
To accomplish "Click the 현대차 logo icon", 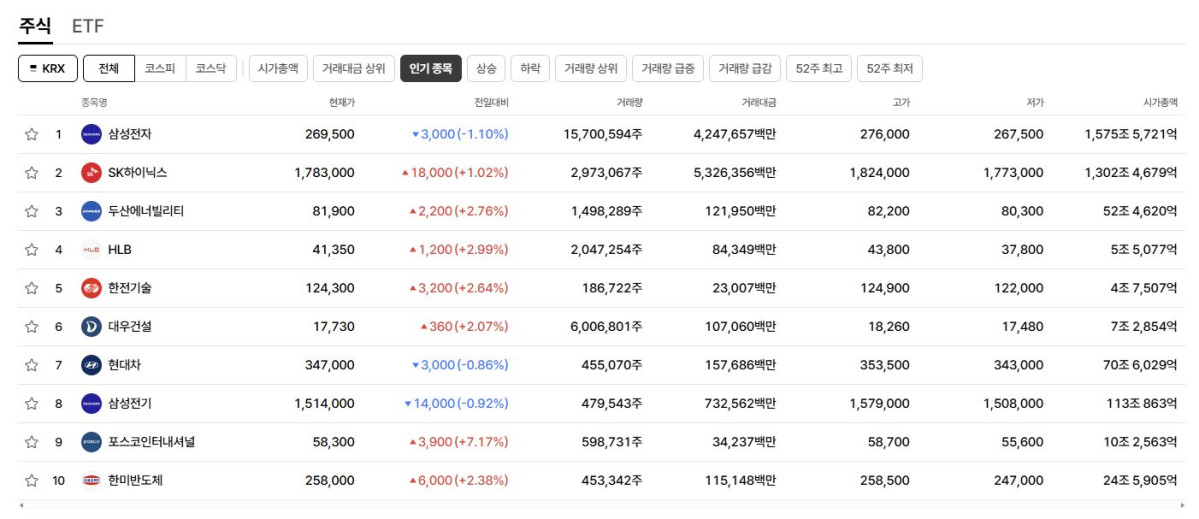I will [91, 365].
